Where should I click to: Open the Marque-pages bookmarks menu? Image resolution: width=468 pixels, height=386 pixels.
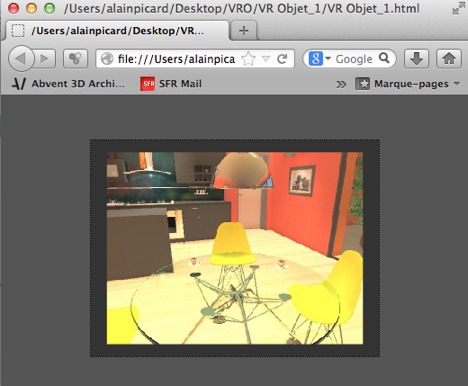coord(407,84)
